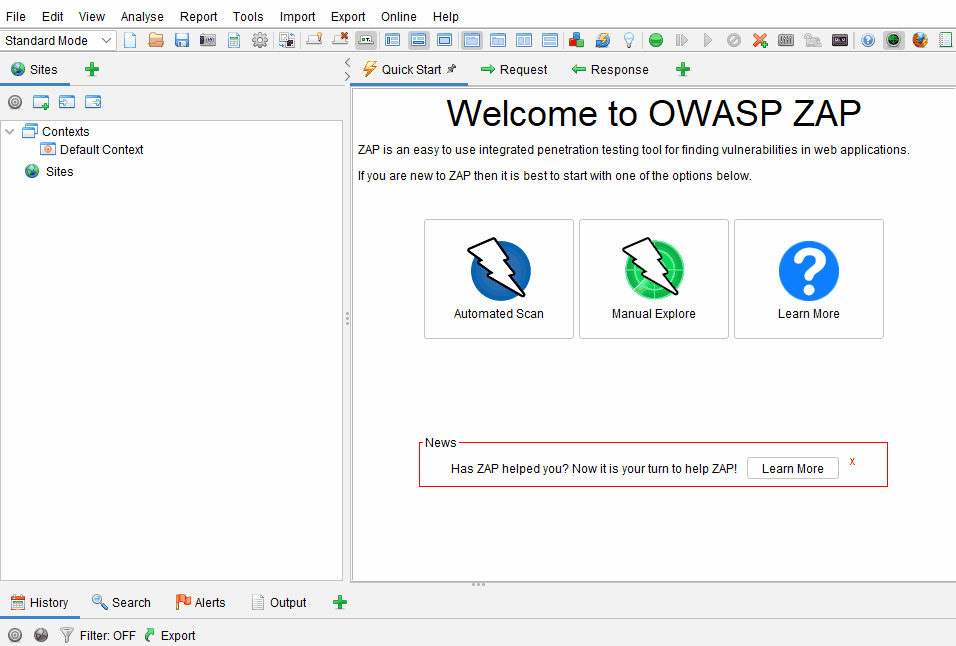Click Learn More button in News box

tap(792, 468)
